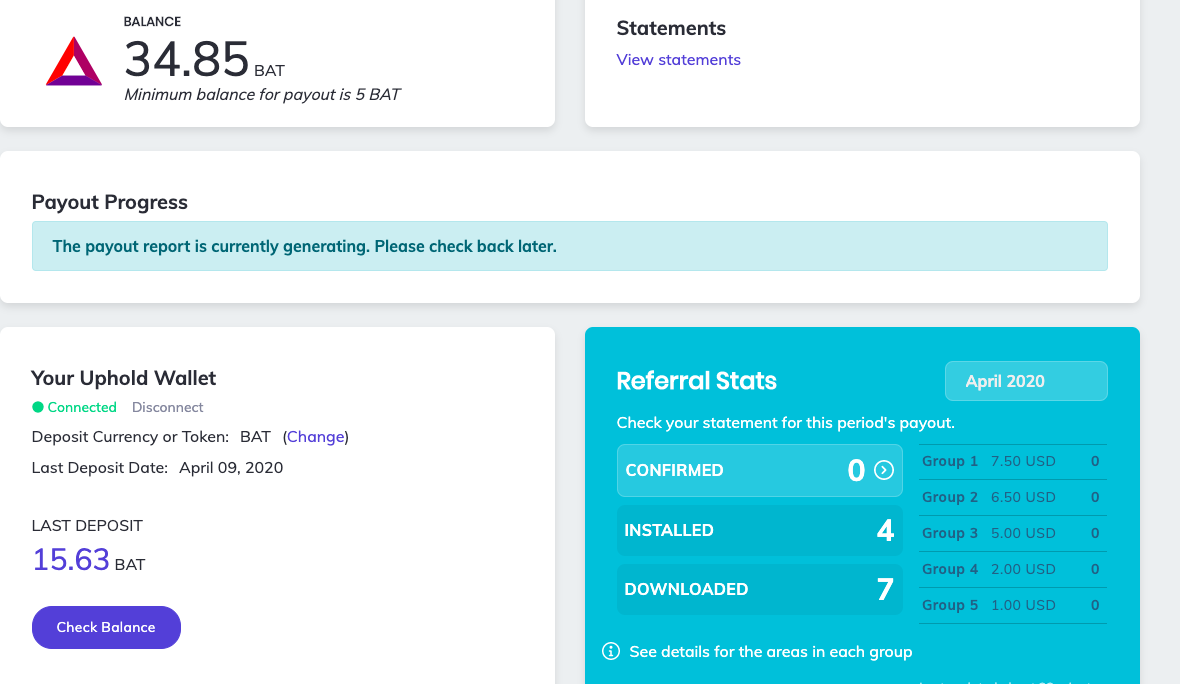The width and height of the screenshot is (1180, 684).
Task: Change the deposit currency or token
Action: 316,437
